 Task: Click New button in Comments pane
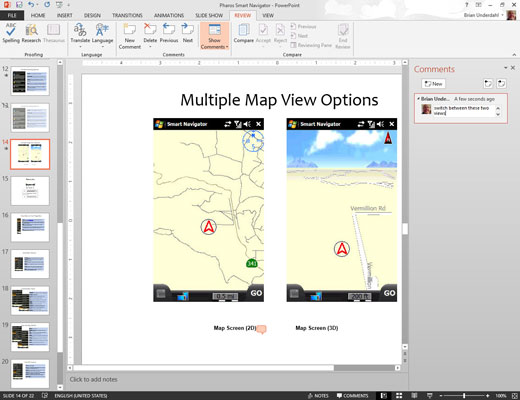[x=433, y=84]
